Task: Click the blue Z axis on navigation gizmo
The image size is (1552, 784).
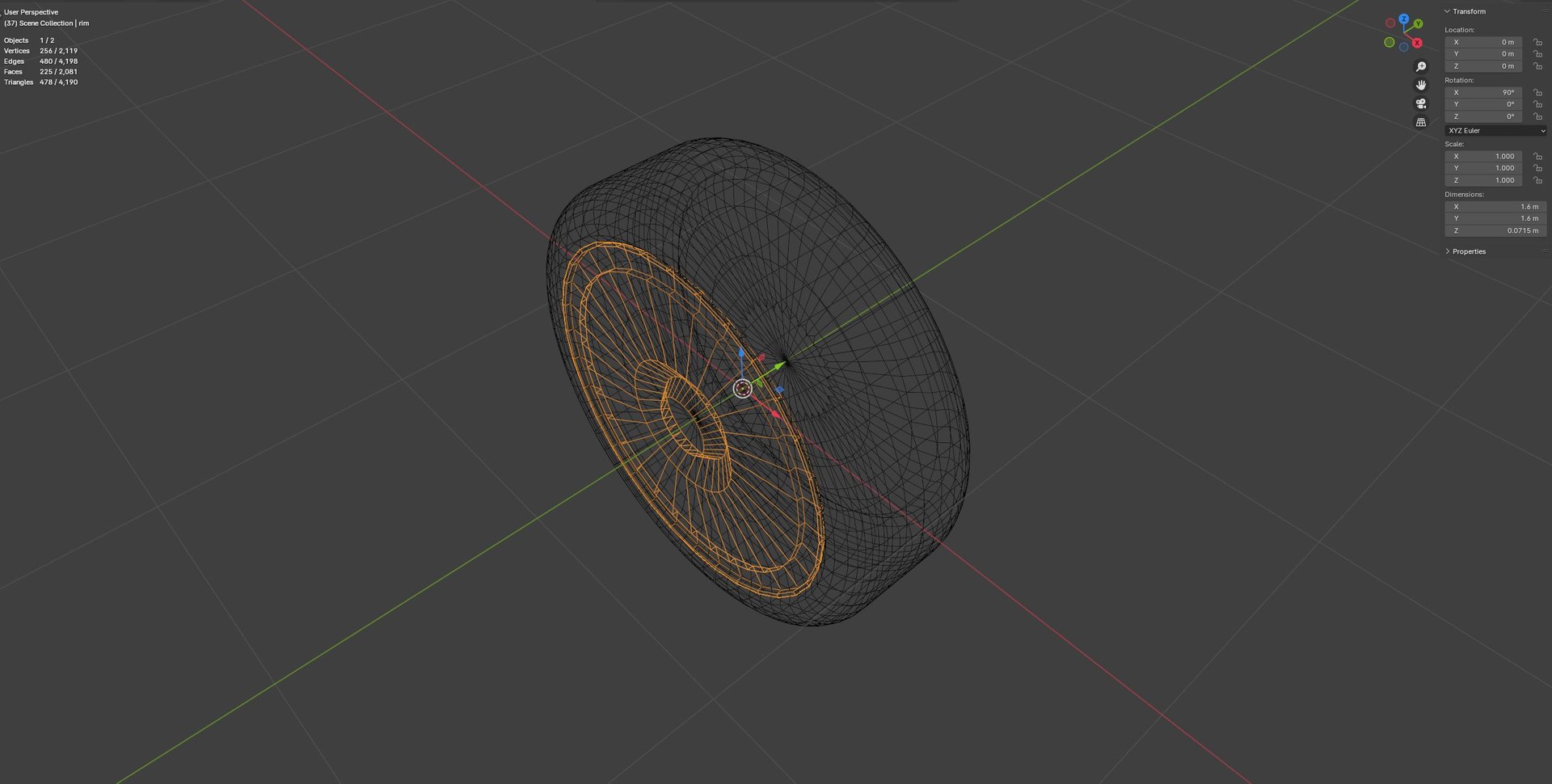Action: click(1404, 19)
